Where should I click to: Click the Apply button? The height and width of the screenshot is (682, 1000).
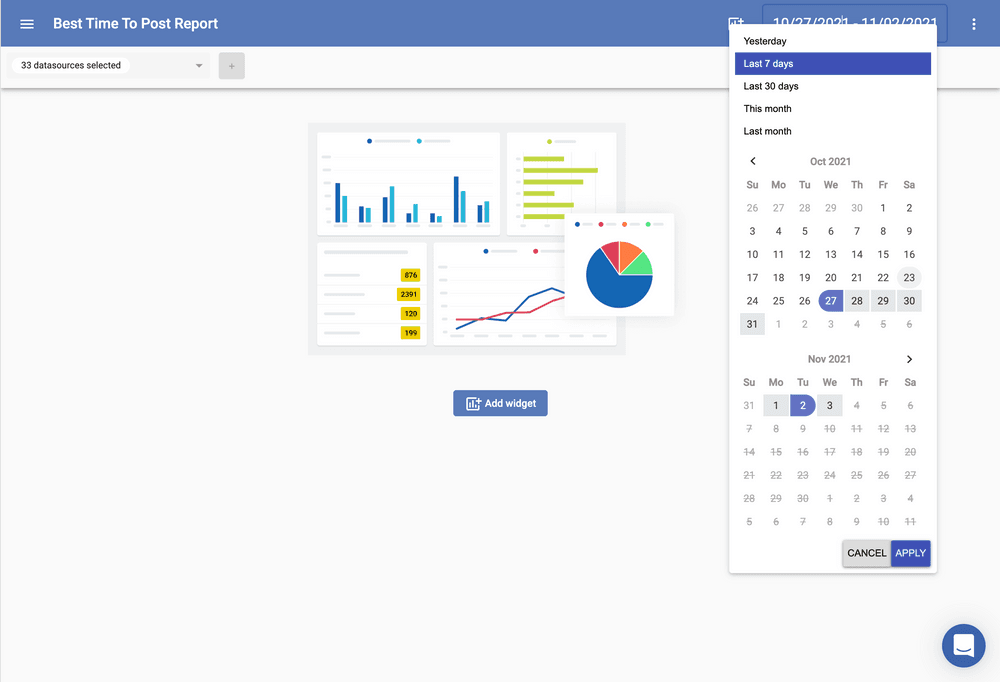point(910,553)
